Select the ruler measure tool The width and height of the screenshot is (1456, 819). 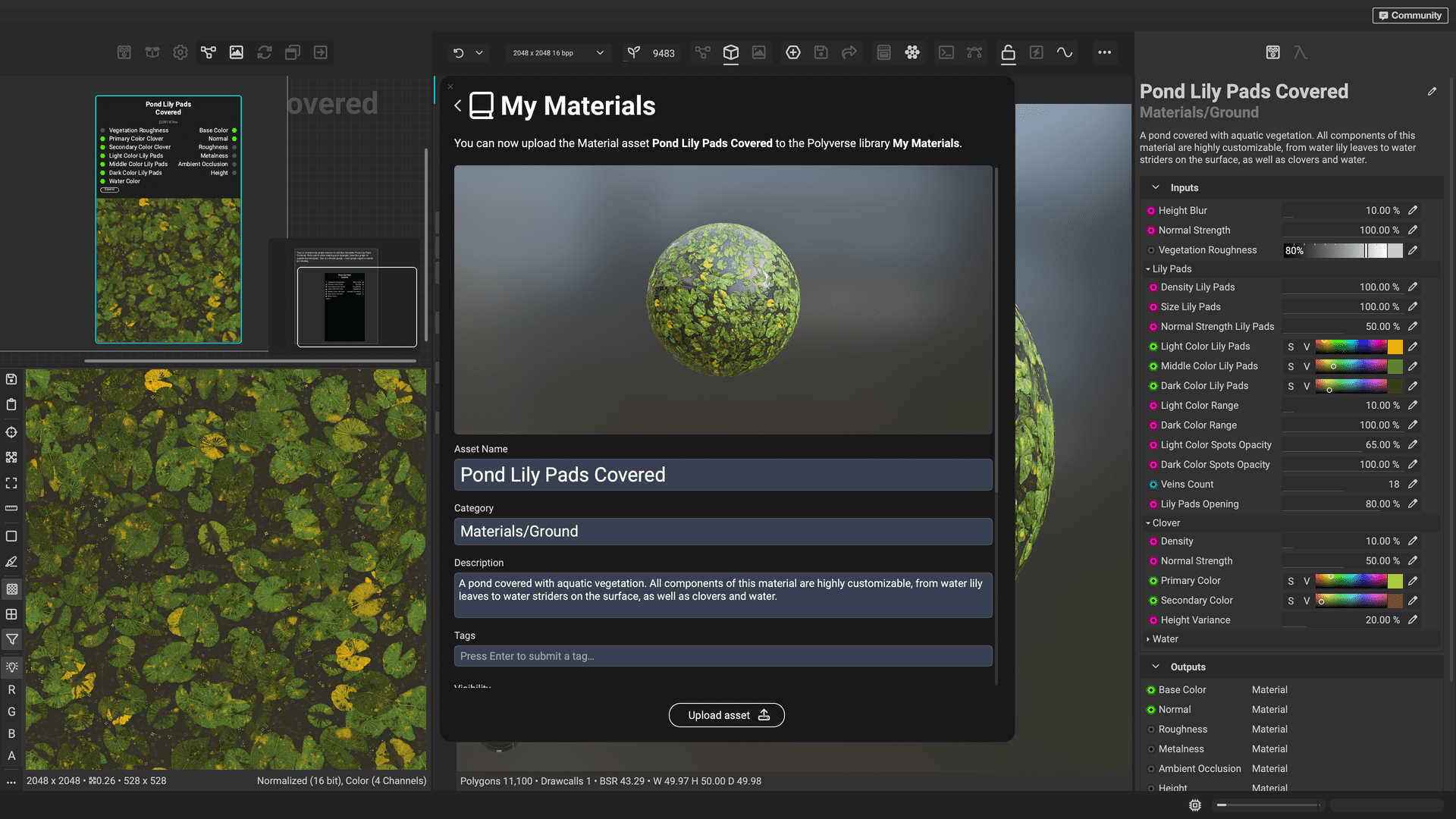pyautogui.click(x=11, y=508)
